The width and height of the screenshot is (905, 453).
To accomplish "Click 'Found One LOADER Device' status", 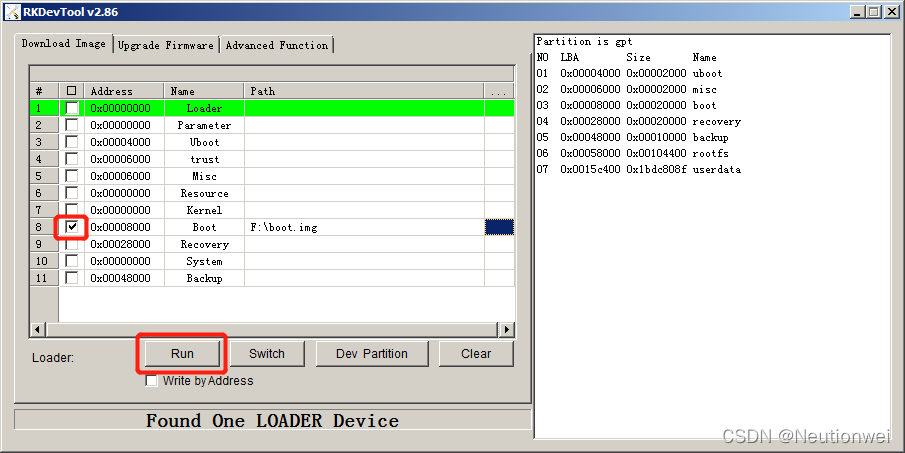I will [272, 420].
